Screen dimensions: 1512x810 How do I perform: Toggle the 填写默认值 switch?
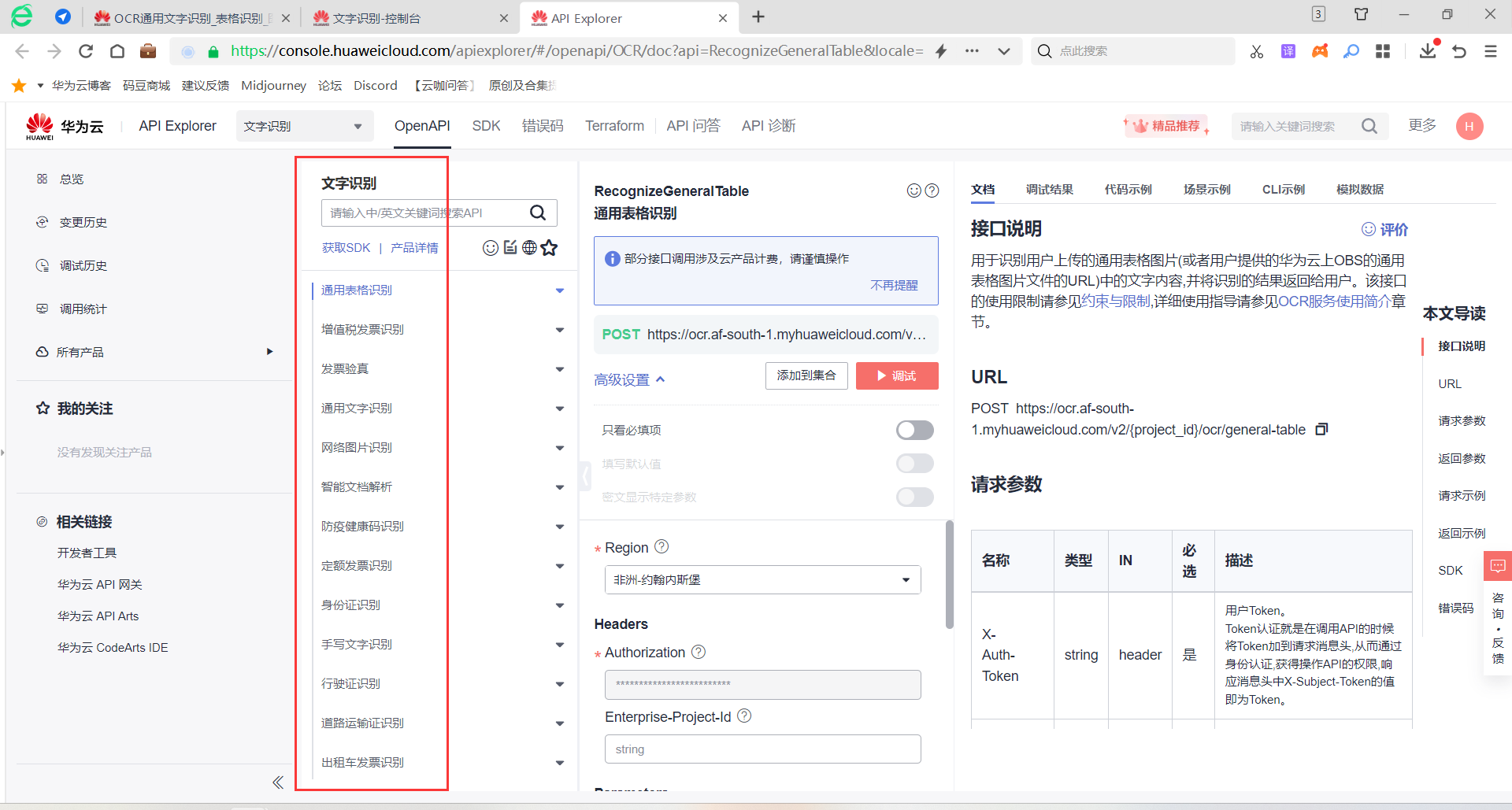(x=915, y=464)
